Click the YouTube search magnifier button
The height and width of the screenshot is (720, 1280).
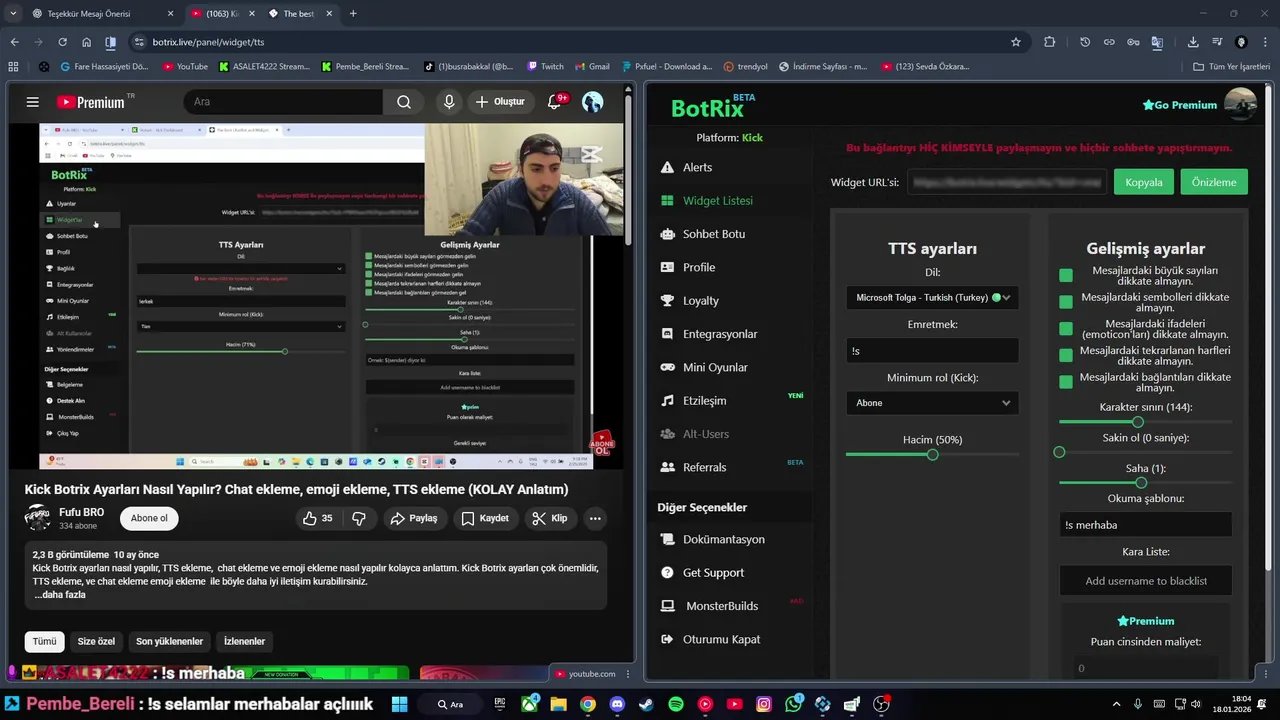click(403, 102)
